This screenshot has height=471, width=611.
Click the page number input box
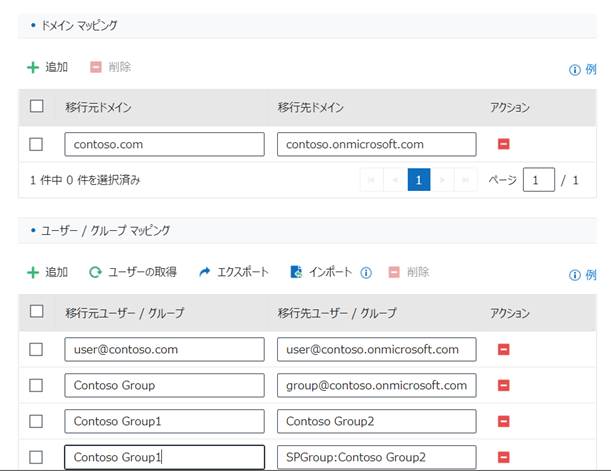[539, 180]
